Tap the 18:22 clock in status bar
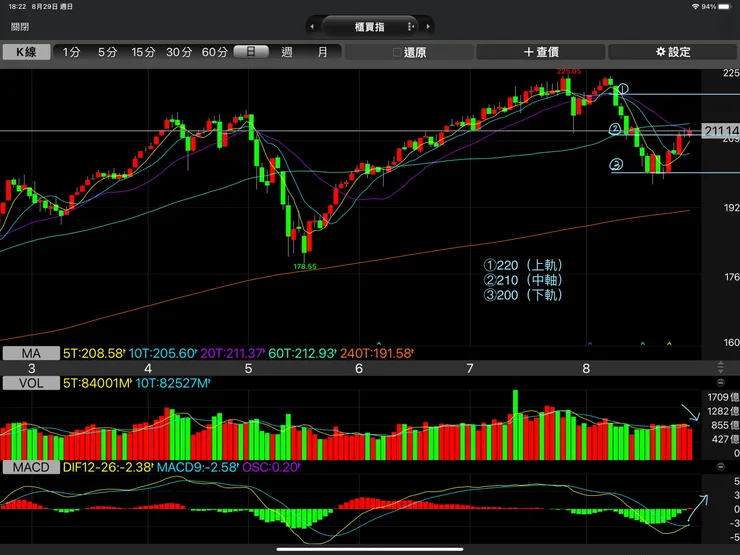This screenshot has height=555, width=740. (x=17, y=7)
